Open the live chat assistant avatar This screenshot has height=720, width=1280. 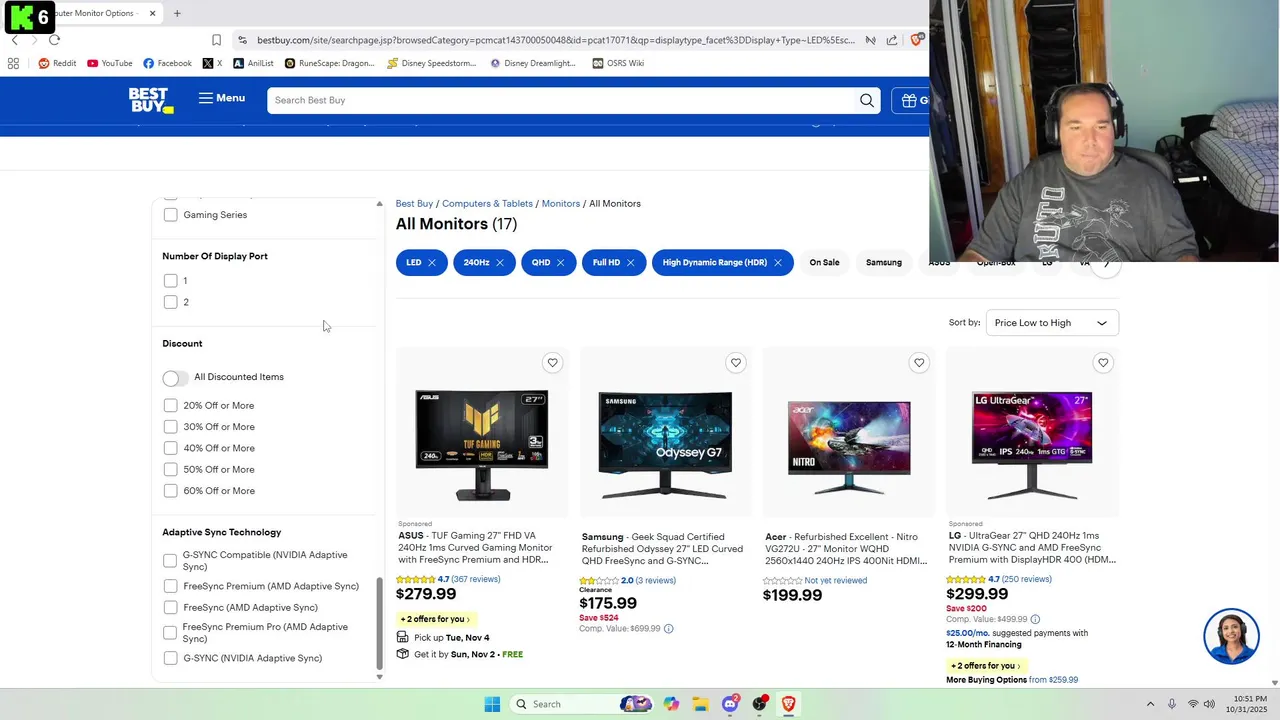[x=1231, y=636]
